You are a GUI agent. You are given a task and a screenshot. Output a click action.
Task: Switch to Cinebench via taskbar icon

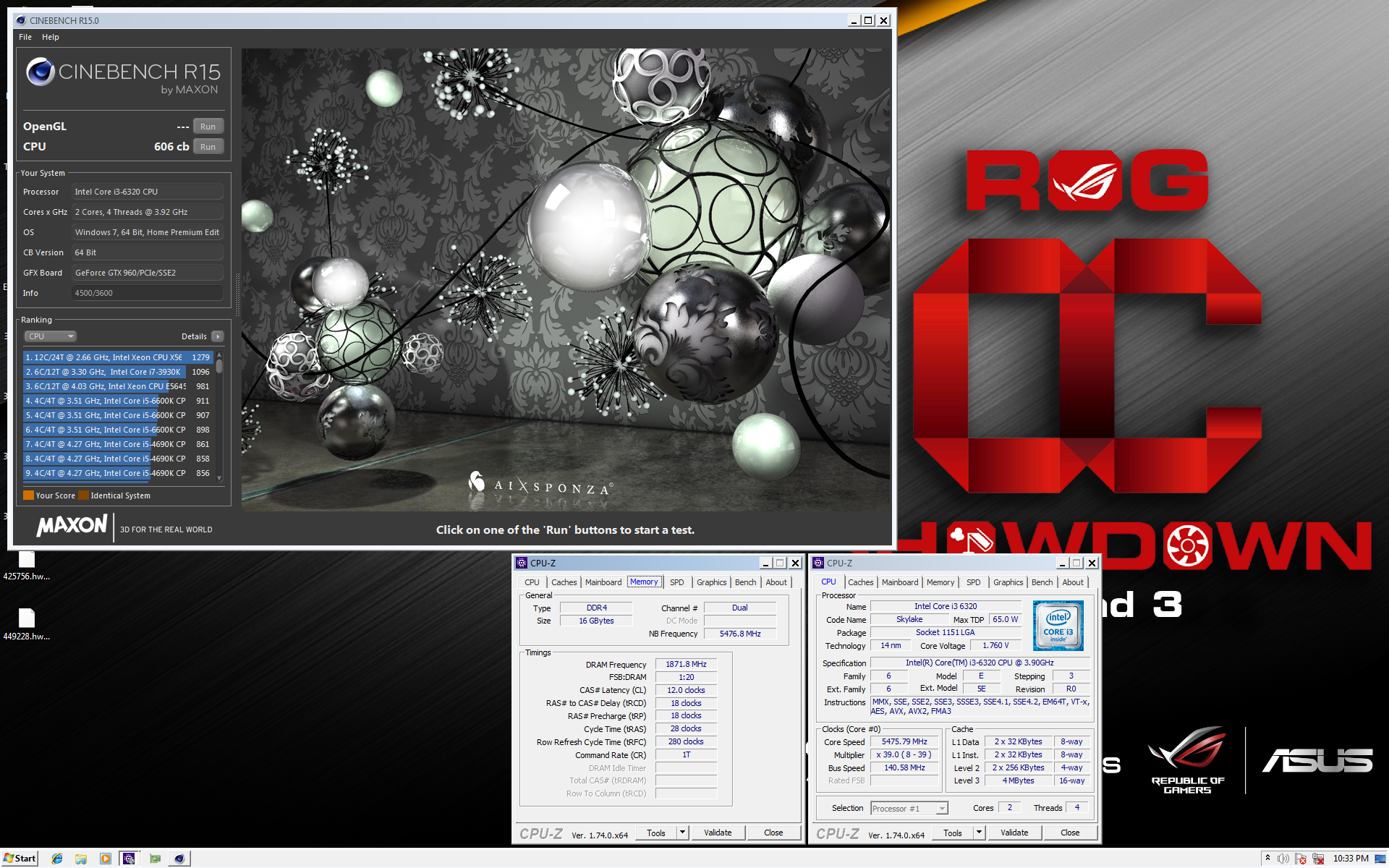tap(179, 859)
